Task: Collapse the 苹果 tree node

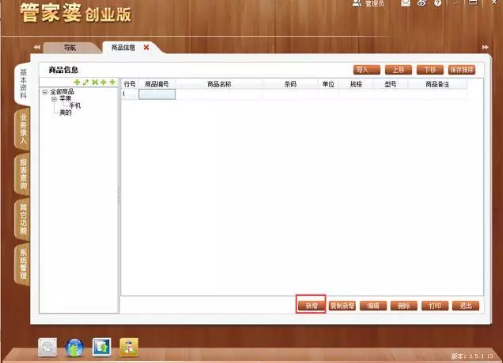Action: (54, 99)
